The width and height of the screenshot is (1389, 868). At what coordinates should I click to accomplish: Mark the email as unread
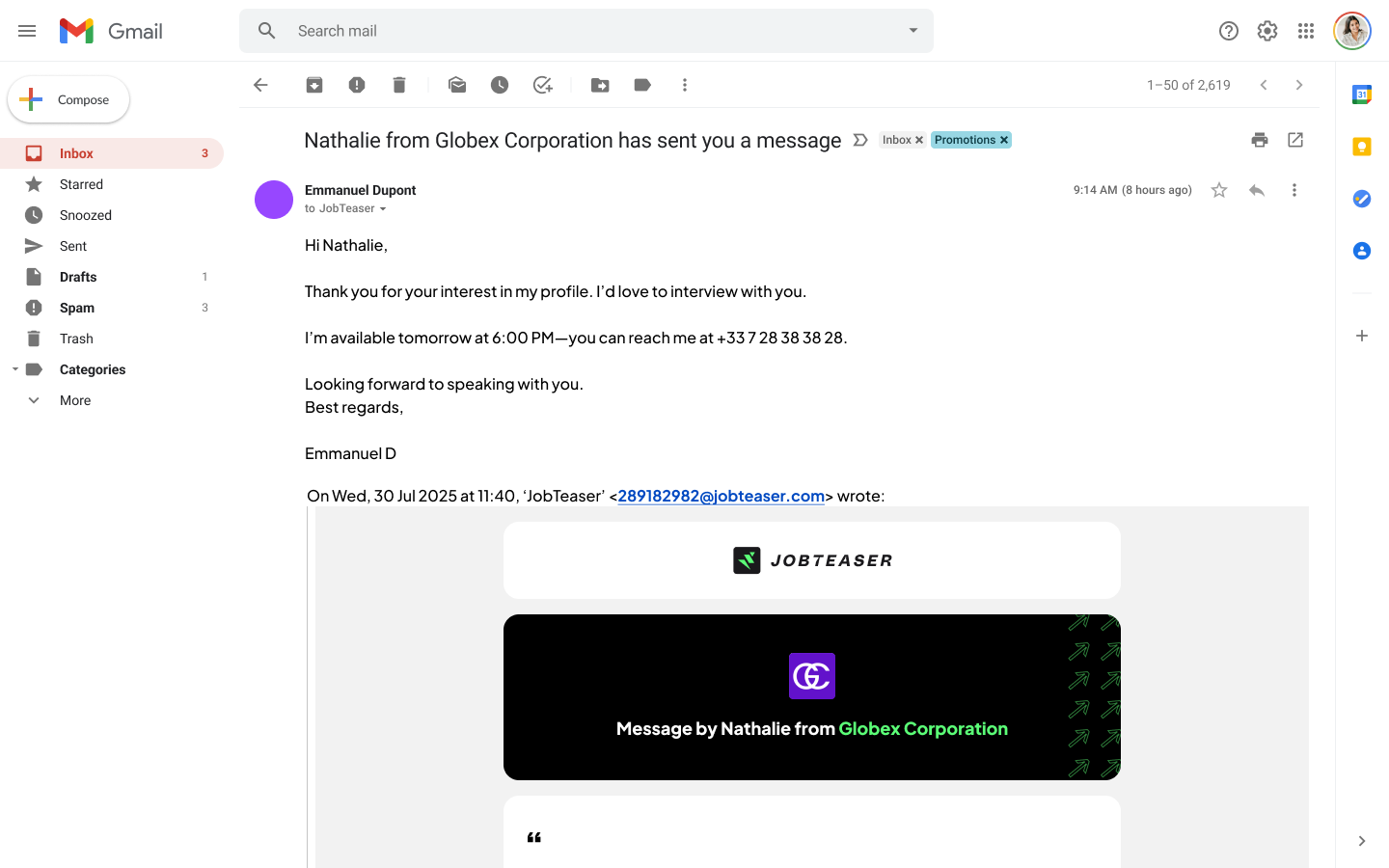point(457,85)
